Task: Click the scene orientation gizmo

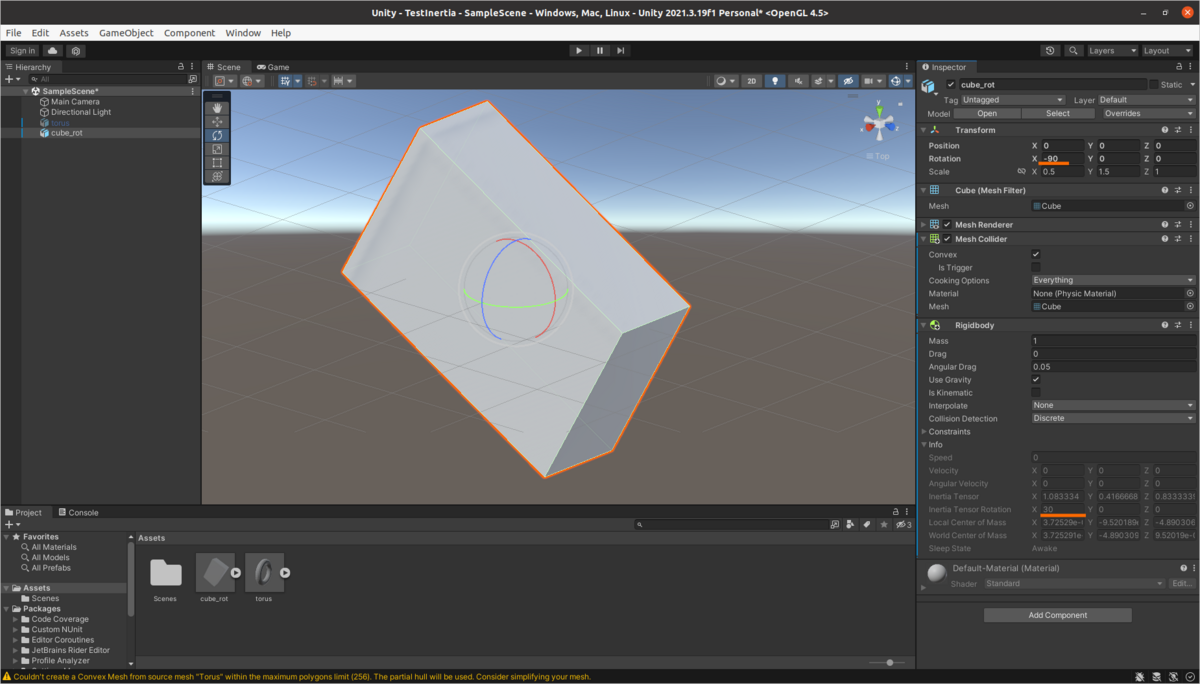Action: click(879, 125)
